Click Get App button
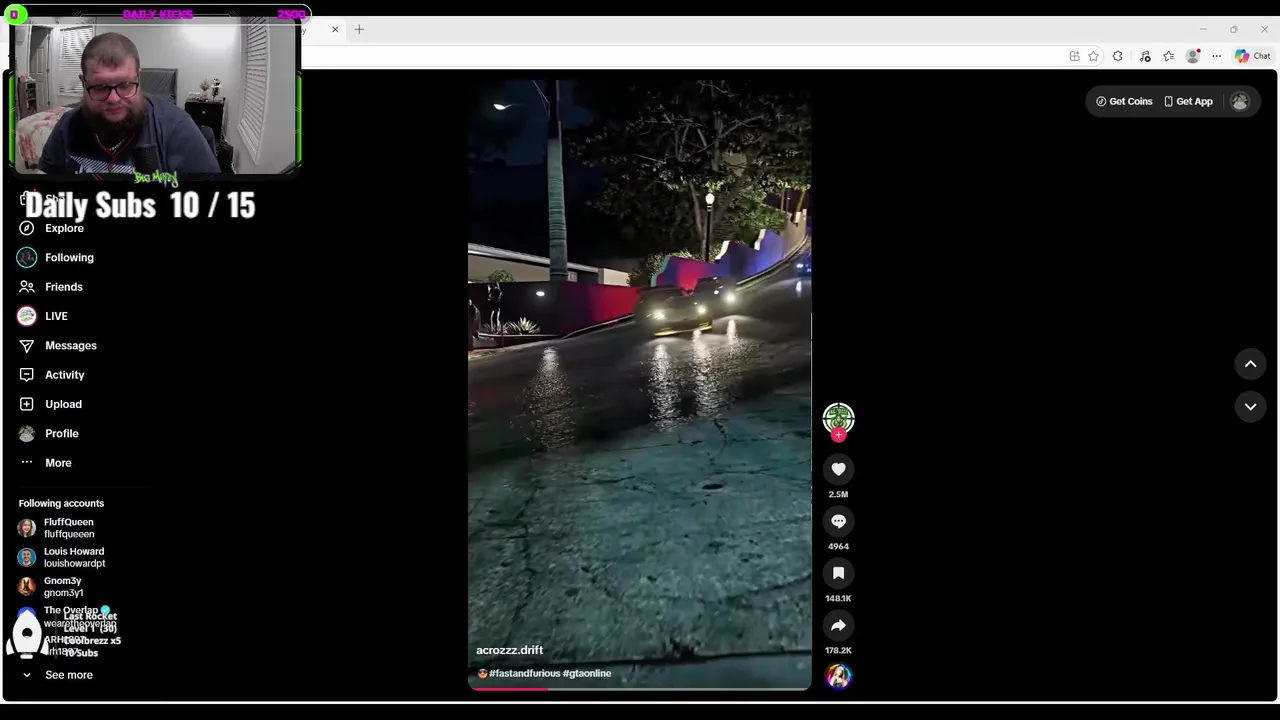 1188,101
